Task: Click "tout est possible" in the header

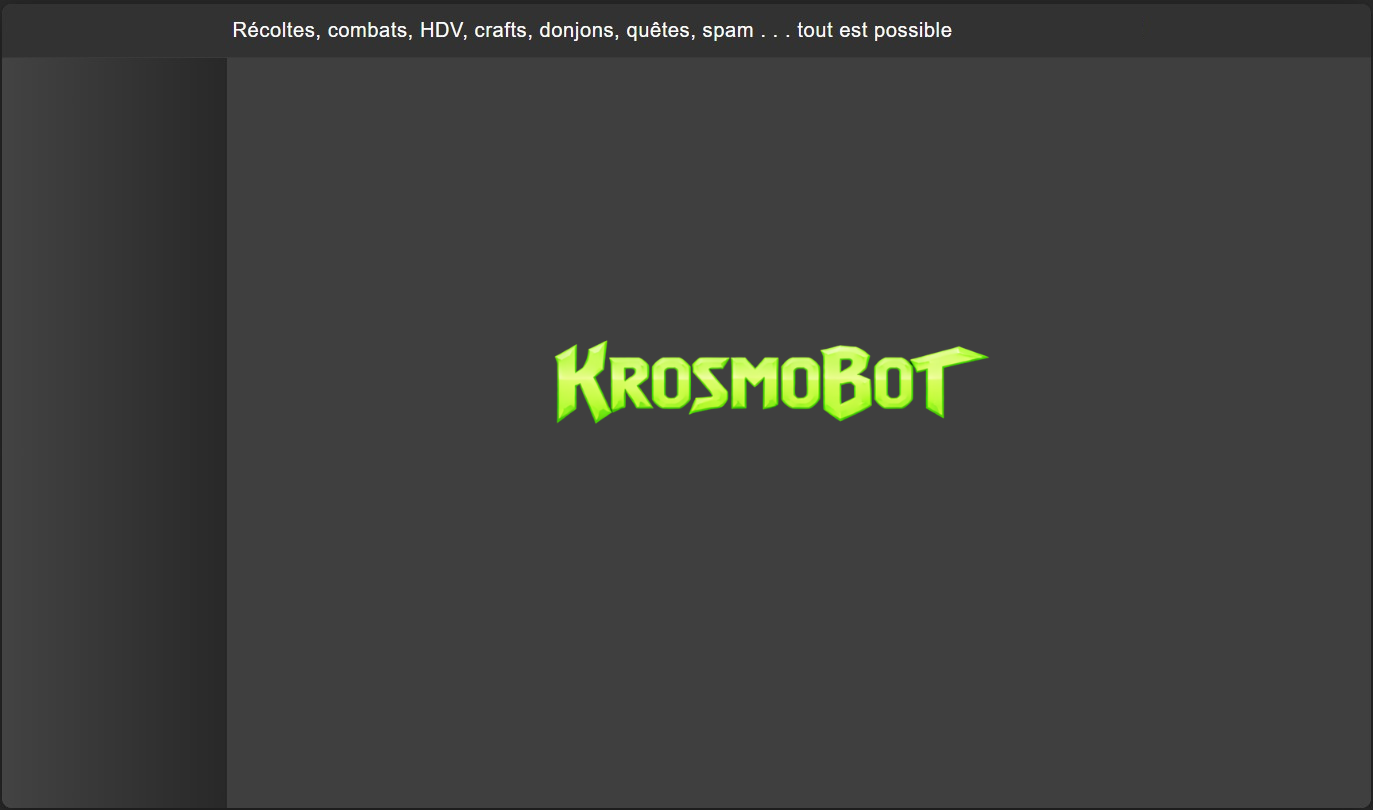Action: pyautogui.click(x=874, y=30)
